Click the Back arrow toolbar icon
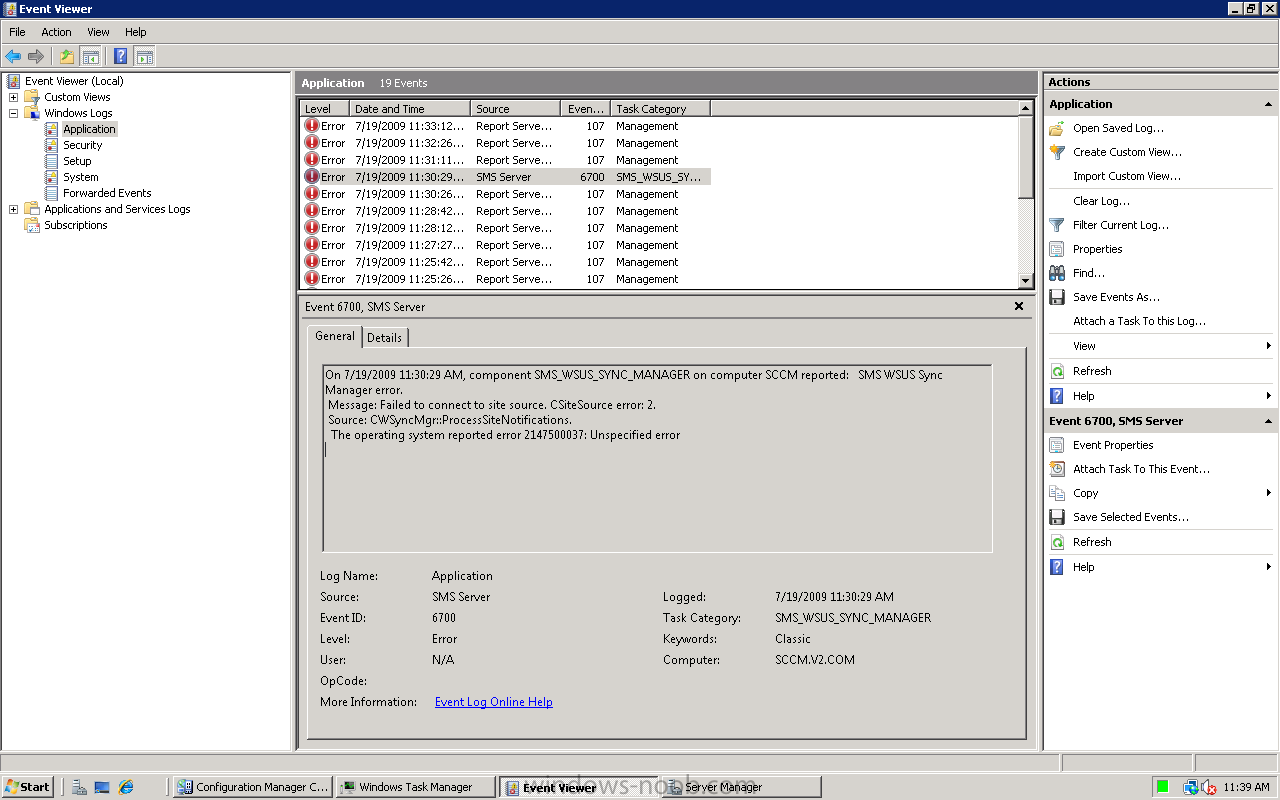This screenshot has height=800, width=1280. (x=13, y=57)
